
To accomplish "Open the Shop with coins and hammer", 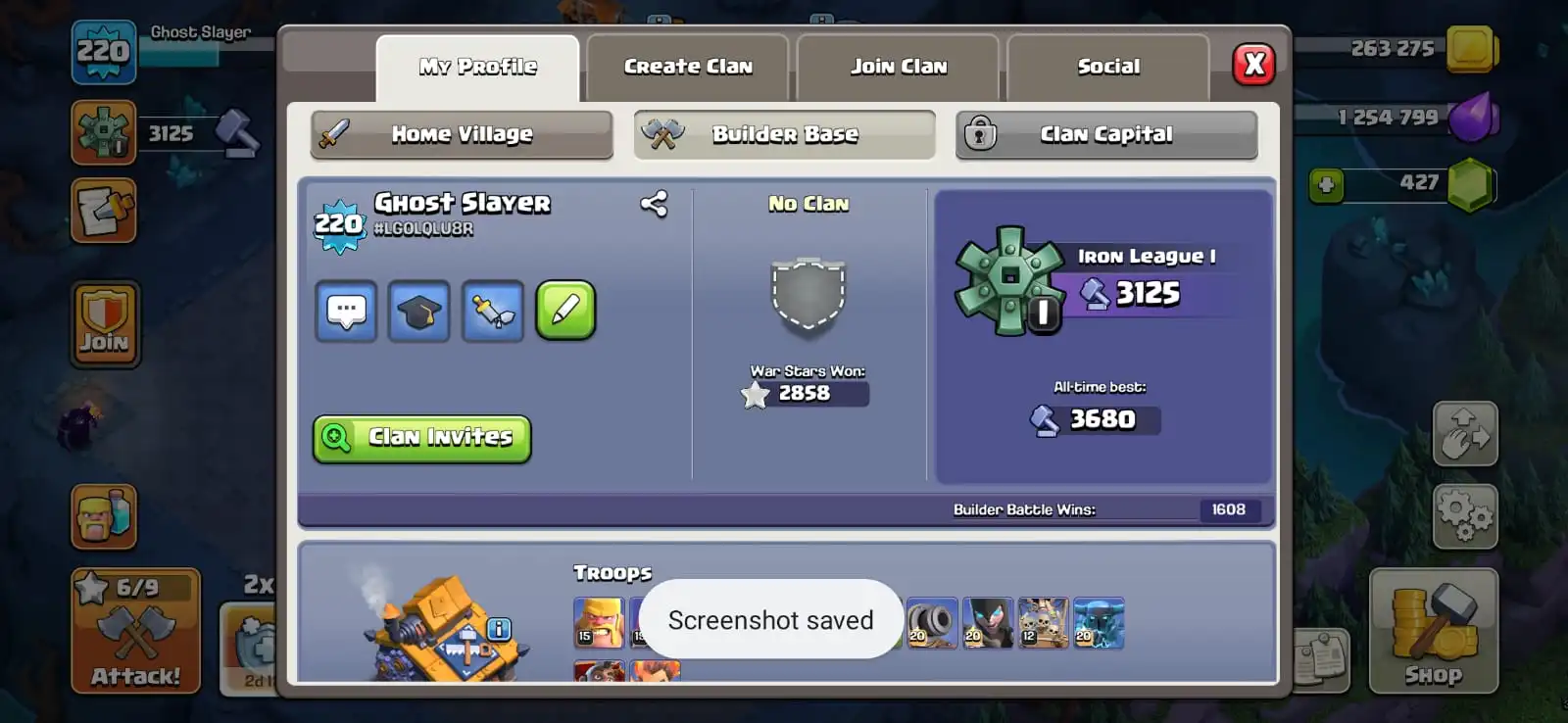I will tap(1434, 631).
